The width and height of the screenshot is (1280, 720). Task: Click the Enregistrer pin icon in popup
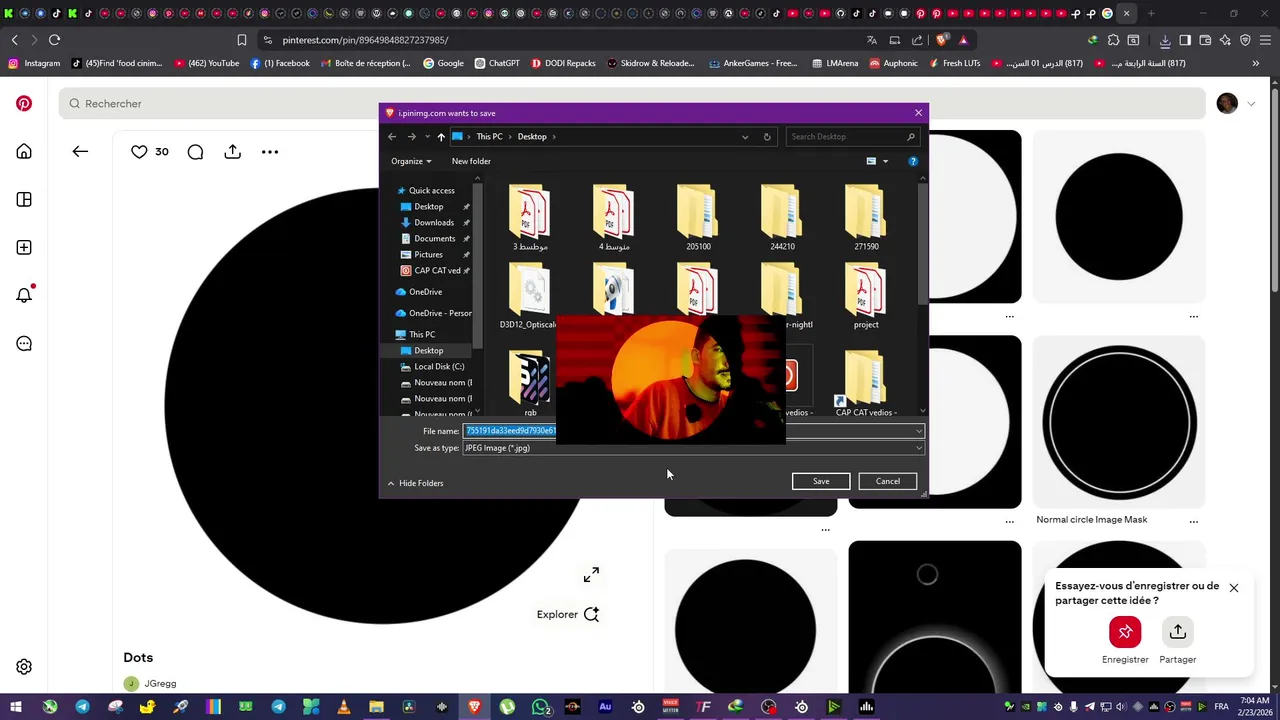click(x=1125, y=632)
